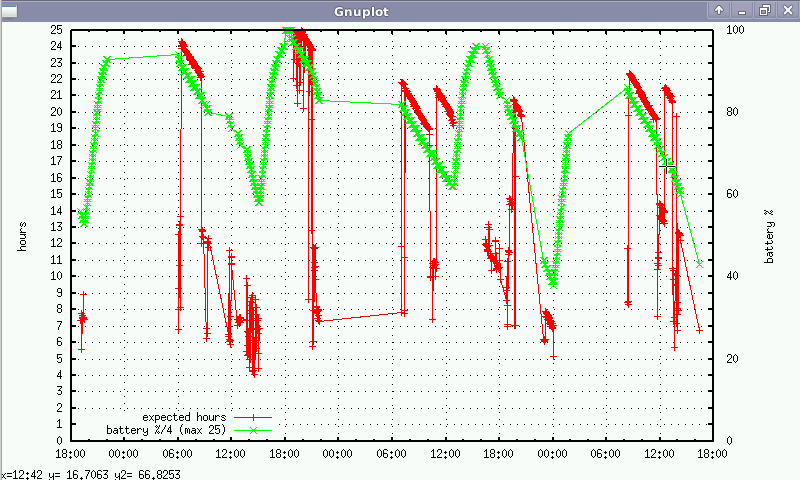
Task: Click the 60 tick on battery axis
Action: 729,193
